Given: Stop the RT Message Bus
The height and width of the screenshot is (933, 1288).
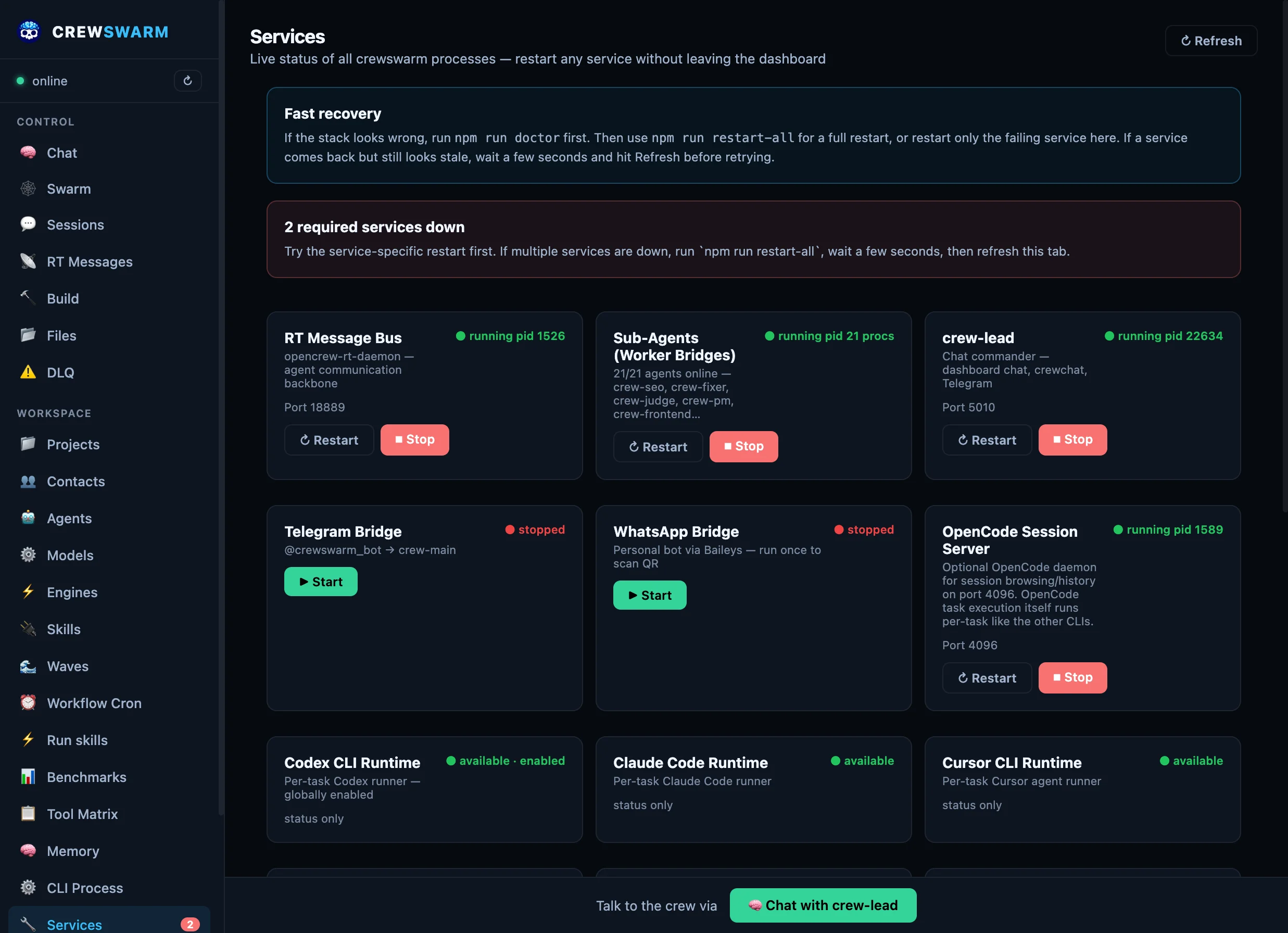Looking at the screenshot, I should pos(414,439).
